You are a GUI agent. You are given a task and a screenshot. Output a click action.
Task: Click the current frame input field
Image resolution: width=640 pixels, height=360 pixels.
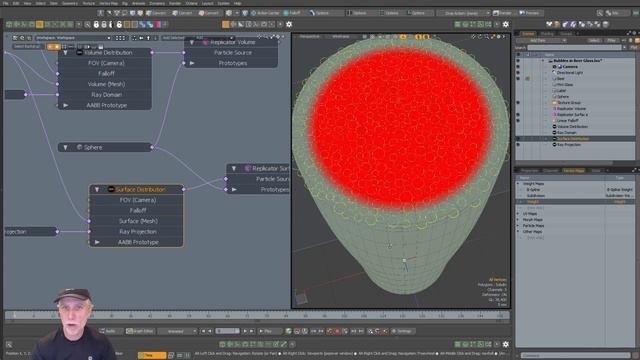(x=227, y=331)
